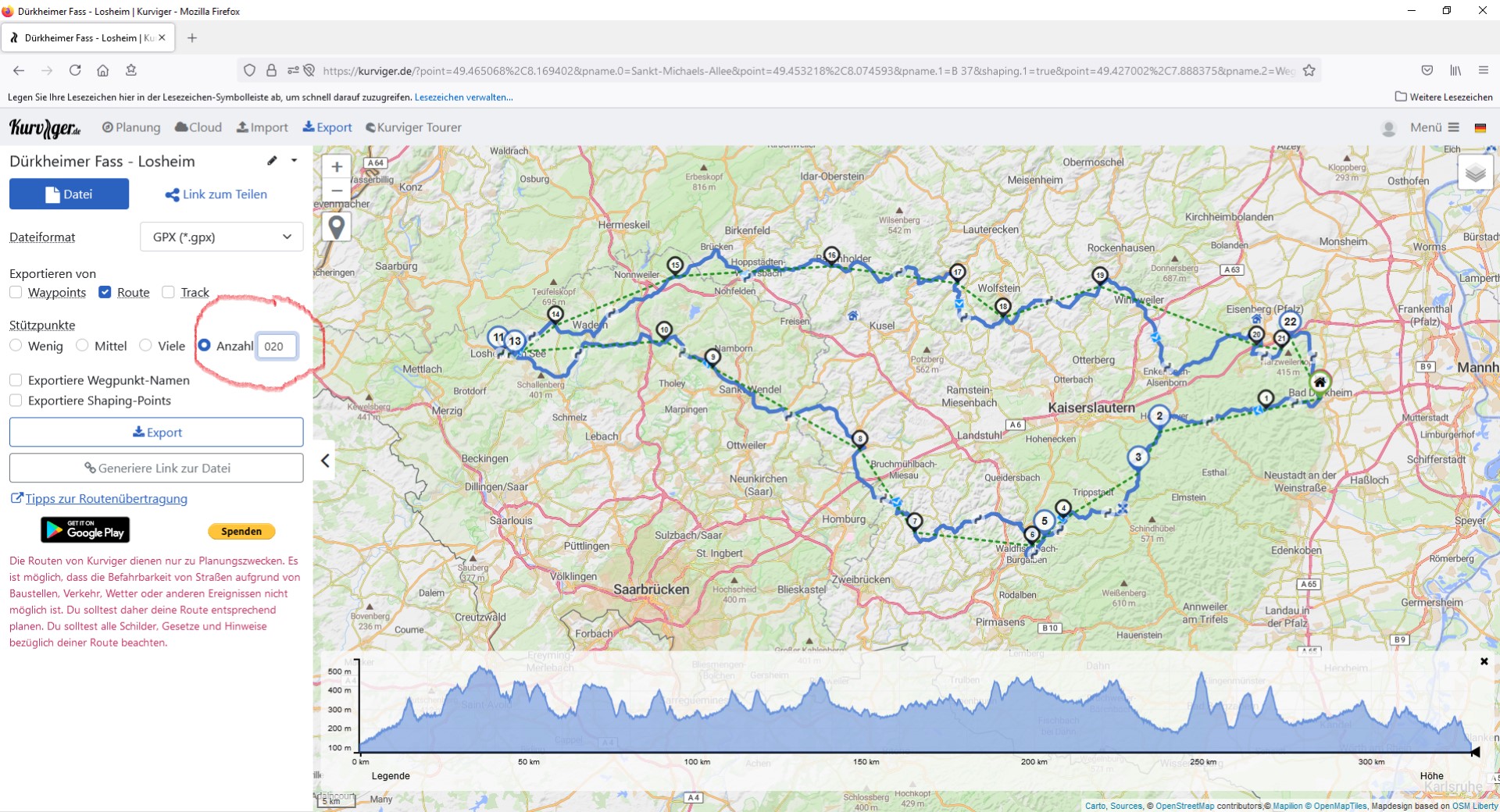Viewport: 1500px width, 812px height.
Task: Open the Planung menu item
Action: [131, 127]
